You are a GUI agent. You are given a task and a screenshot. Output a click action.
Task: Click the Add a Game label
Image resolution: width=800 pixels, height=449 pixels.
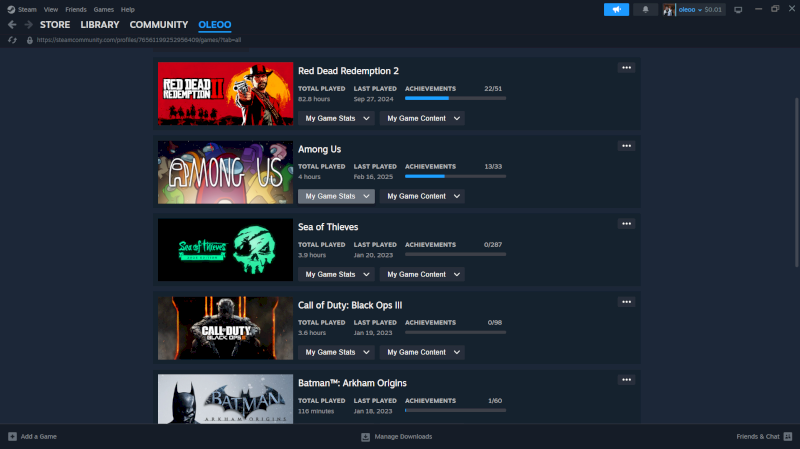click(x=39, y=436)
